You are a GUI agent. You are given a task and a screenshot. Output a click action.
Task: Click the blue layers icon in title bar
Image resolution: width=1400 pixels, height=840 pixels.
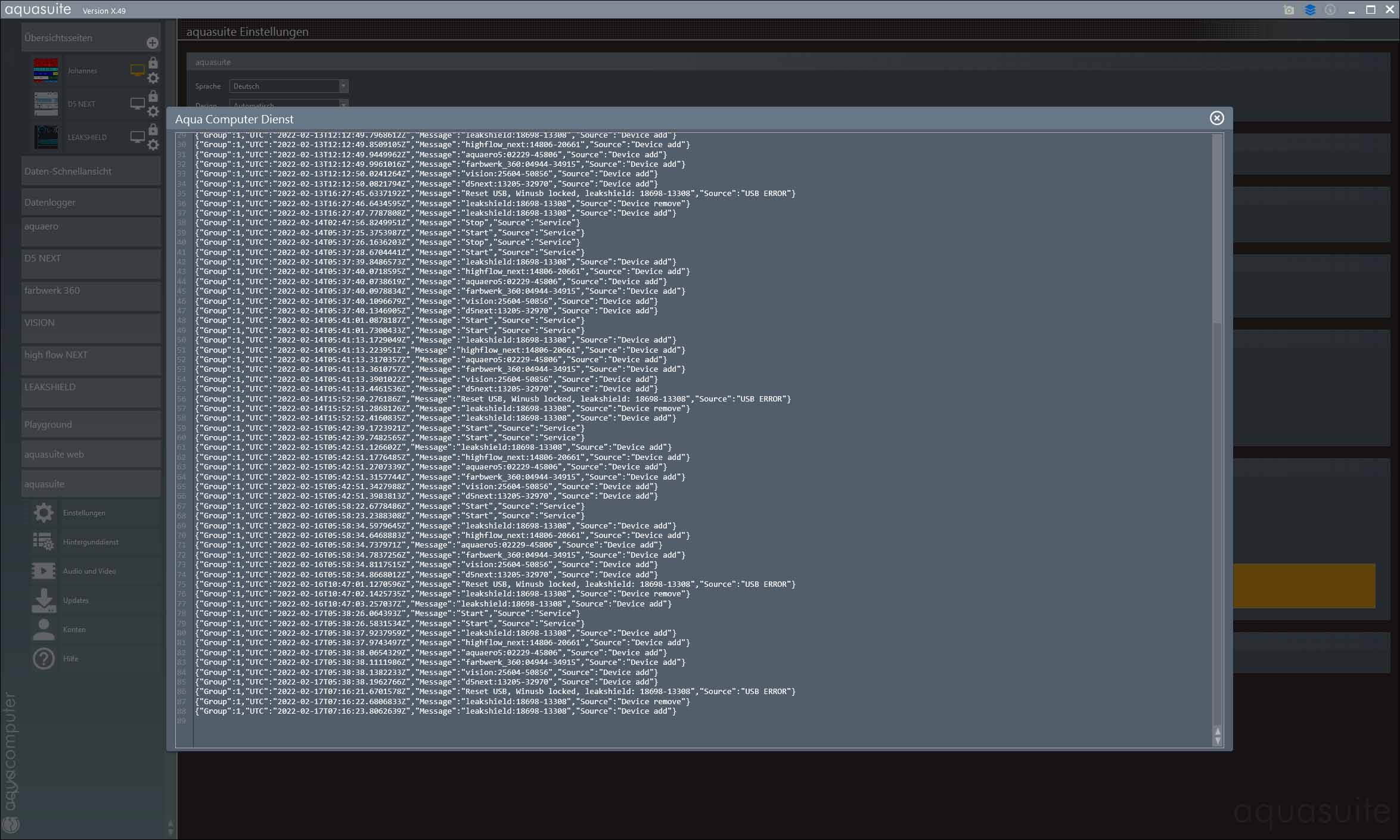point(1309,10)
